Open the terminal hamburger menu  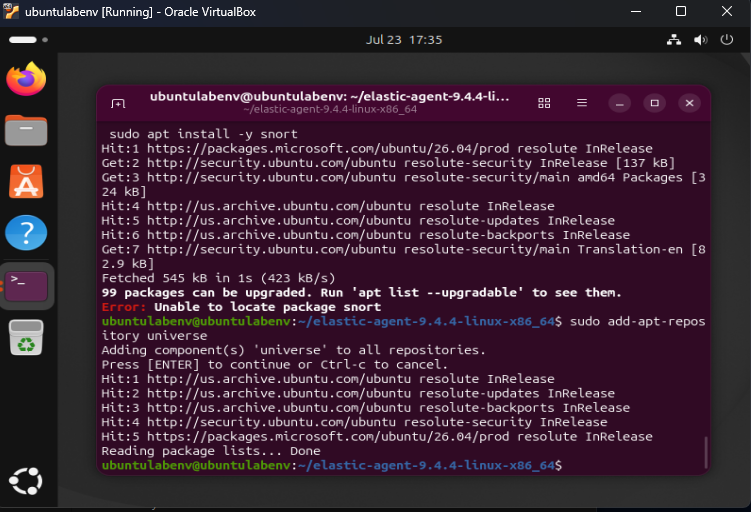point(582,103)
